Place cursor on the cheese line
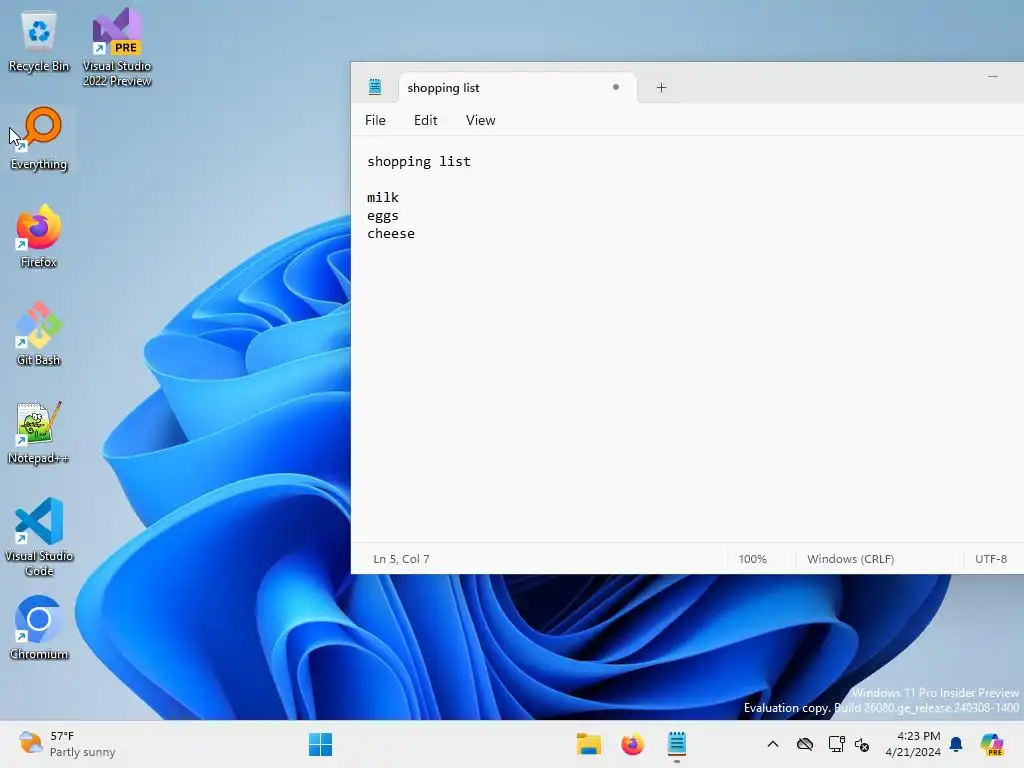 tap(391, 233)
